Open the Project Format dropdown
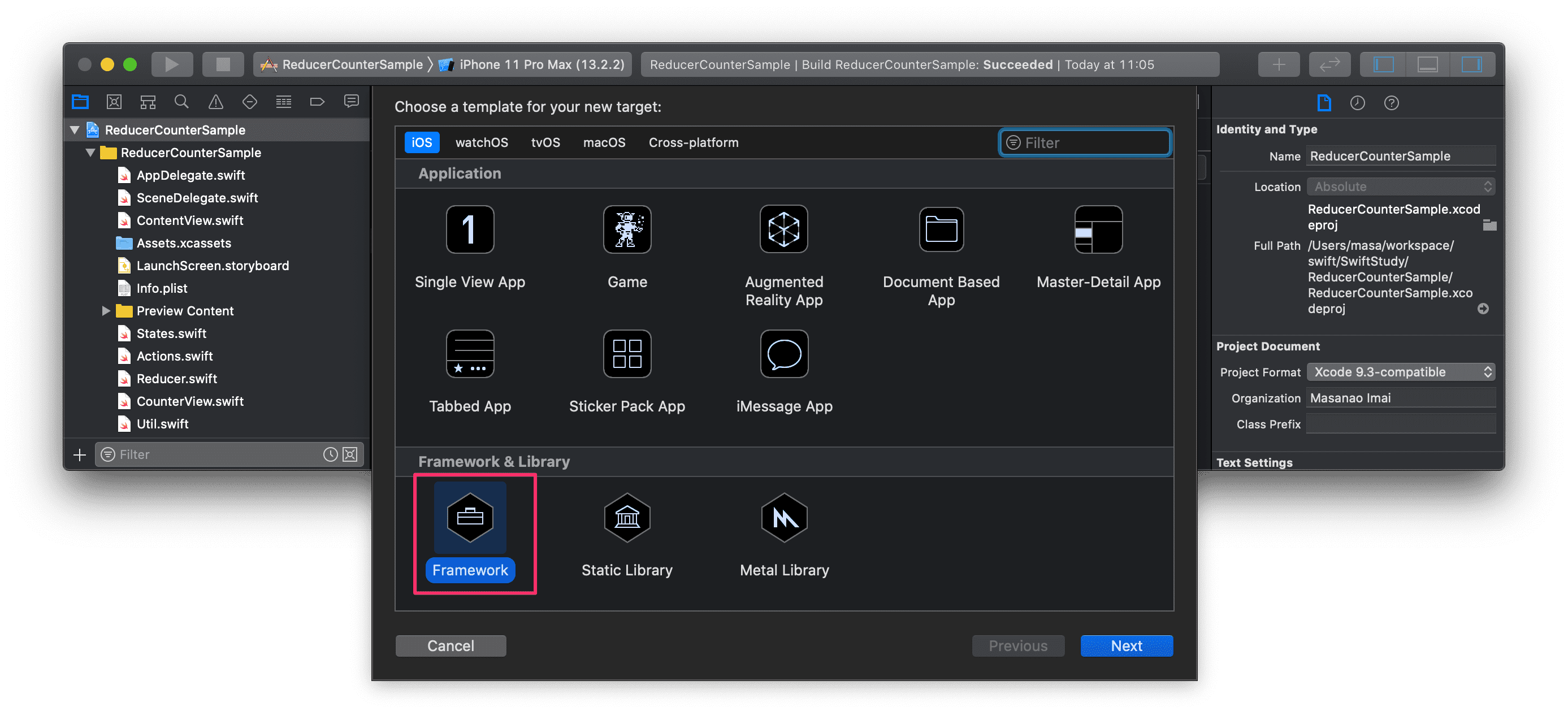This screenshot has width=1568, height=711. tap(1401, 372)
